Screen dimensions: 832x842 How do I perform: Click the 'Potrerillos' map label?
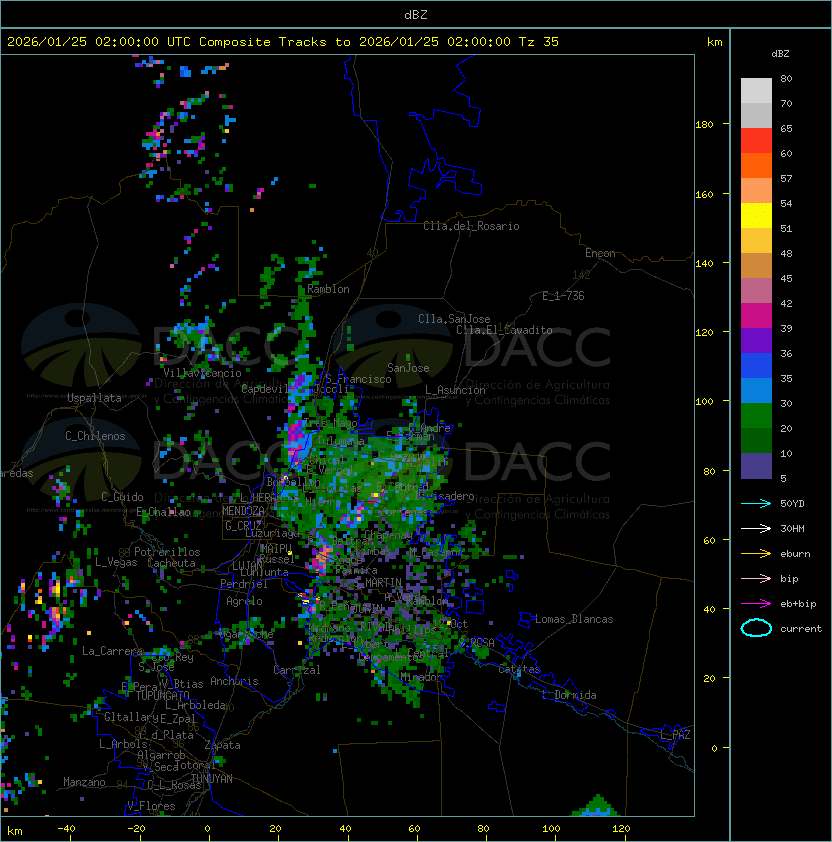tap(167, 552)
